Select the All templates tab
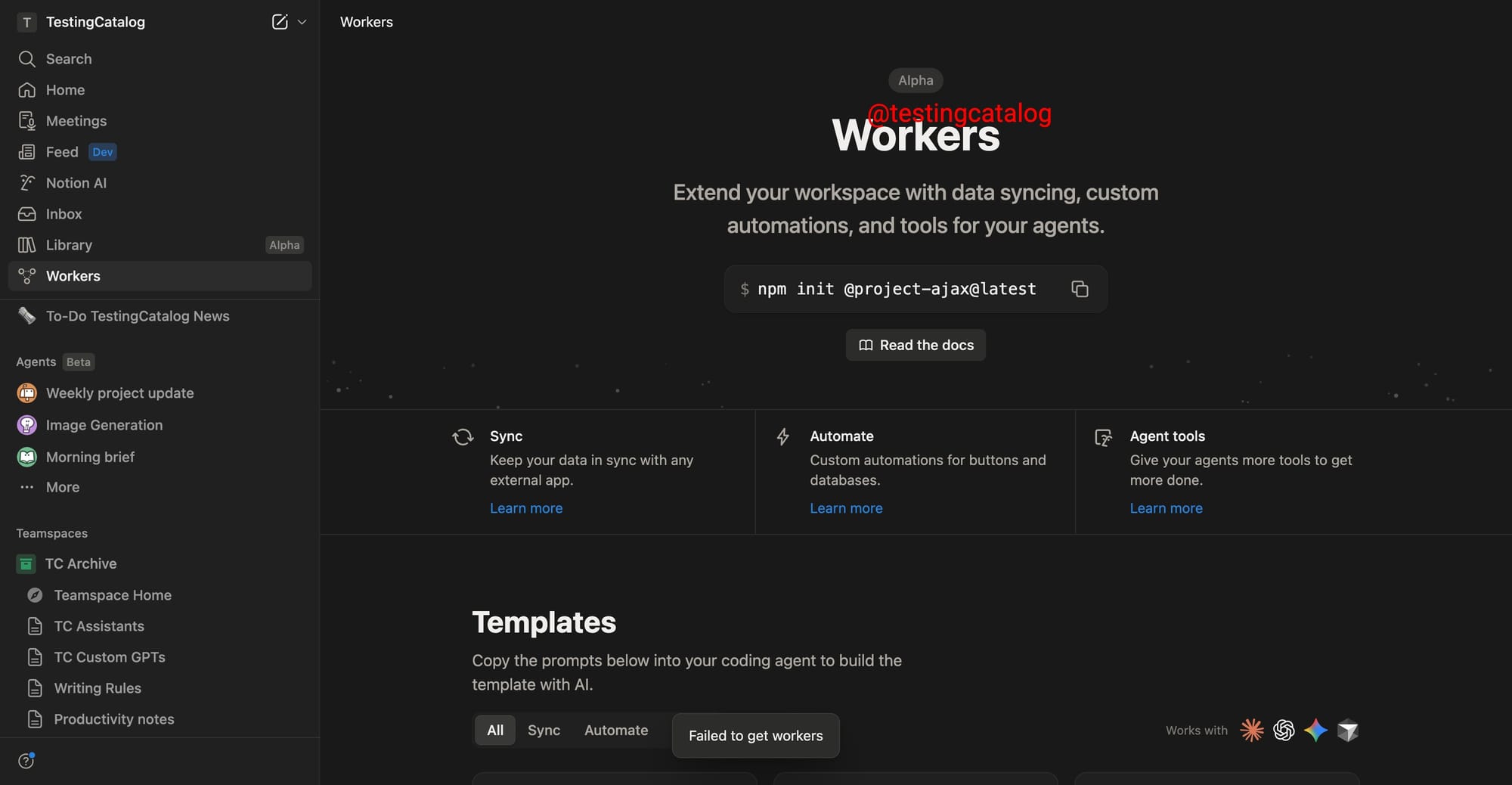Viewport: 1512px width, 785px height. click(x=495, y=730)
